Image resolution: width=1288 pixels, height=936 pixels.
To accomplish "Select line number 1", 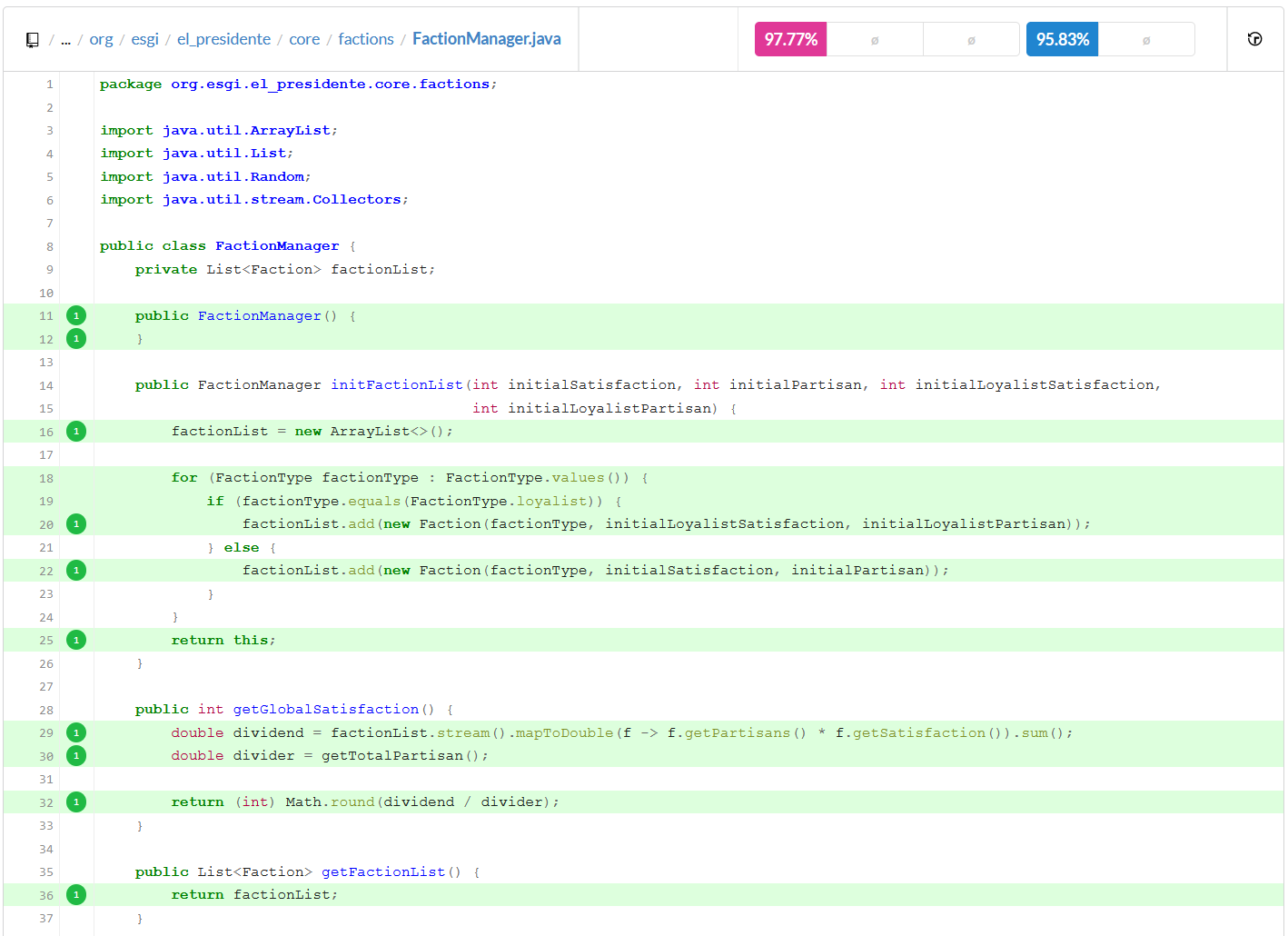I will [50, 85].
